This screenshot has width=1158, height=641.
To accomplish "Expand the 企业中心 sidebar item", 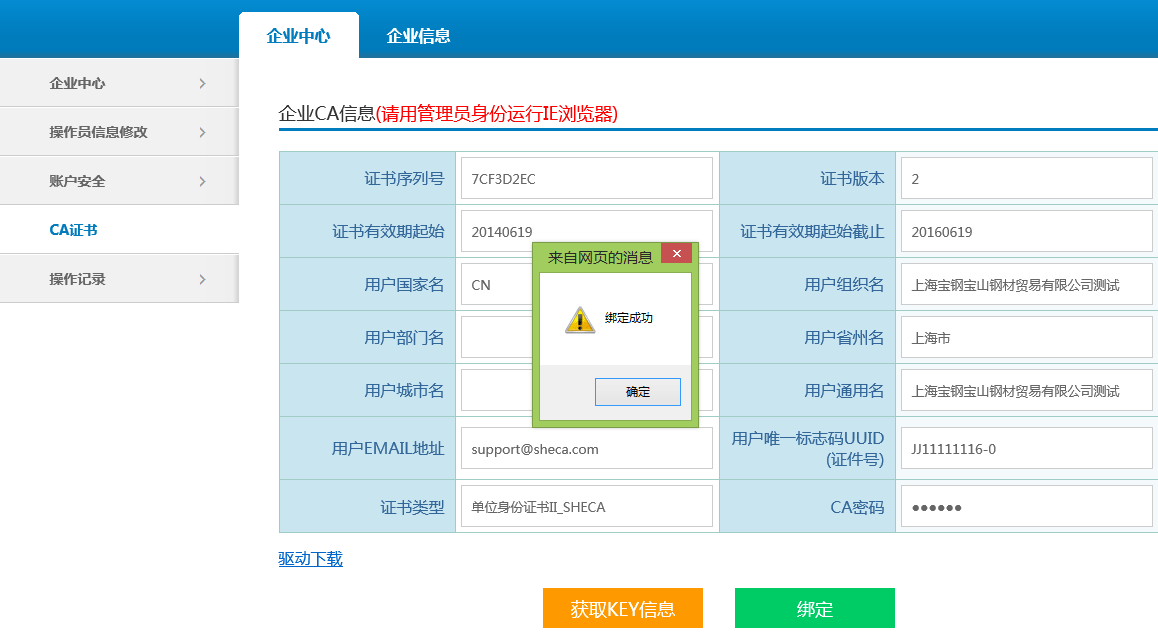I will pos(119,84).
